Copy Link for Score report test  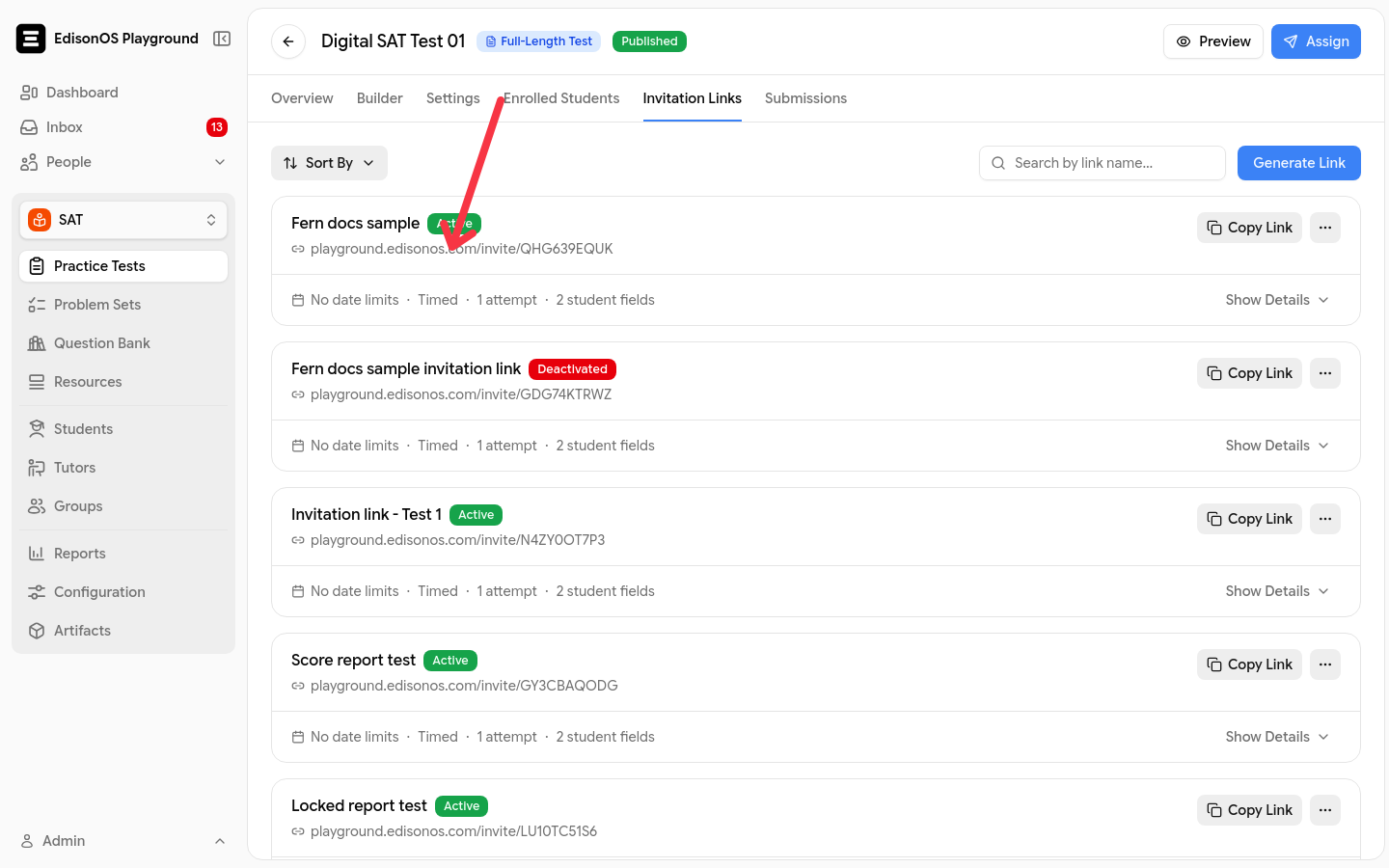[1249, 665]
